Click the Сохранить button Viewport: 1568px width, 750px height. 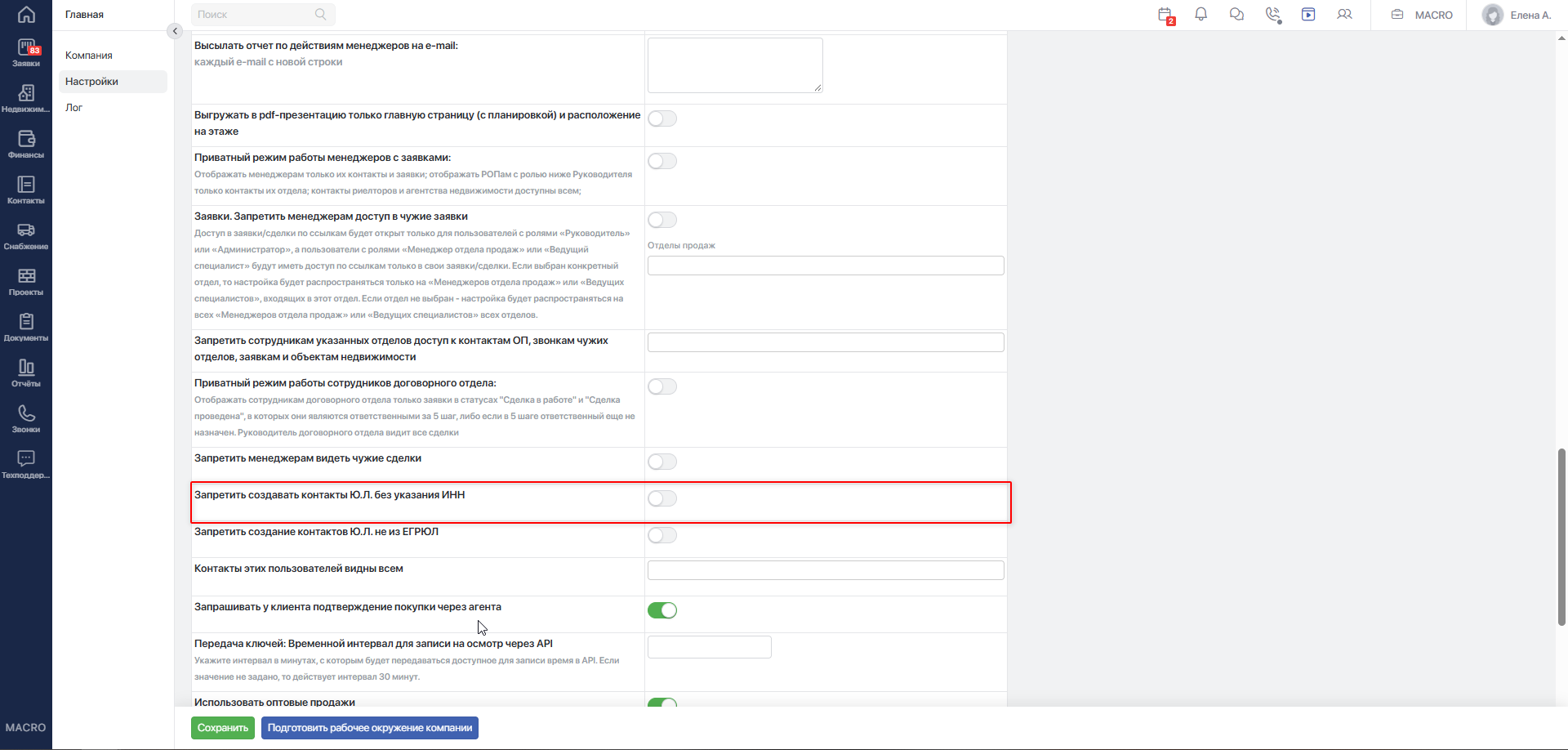tap(223, 728)
